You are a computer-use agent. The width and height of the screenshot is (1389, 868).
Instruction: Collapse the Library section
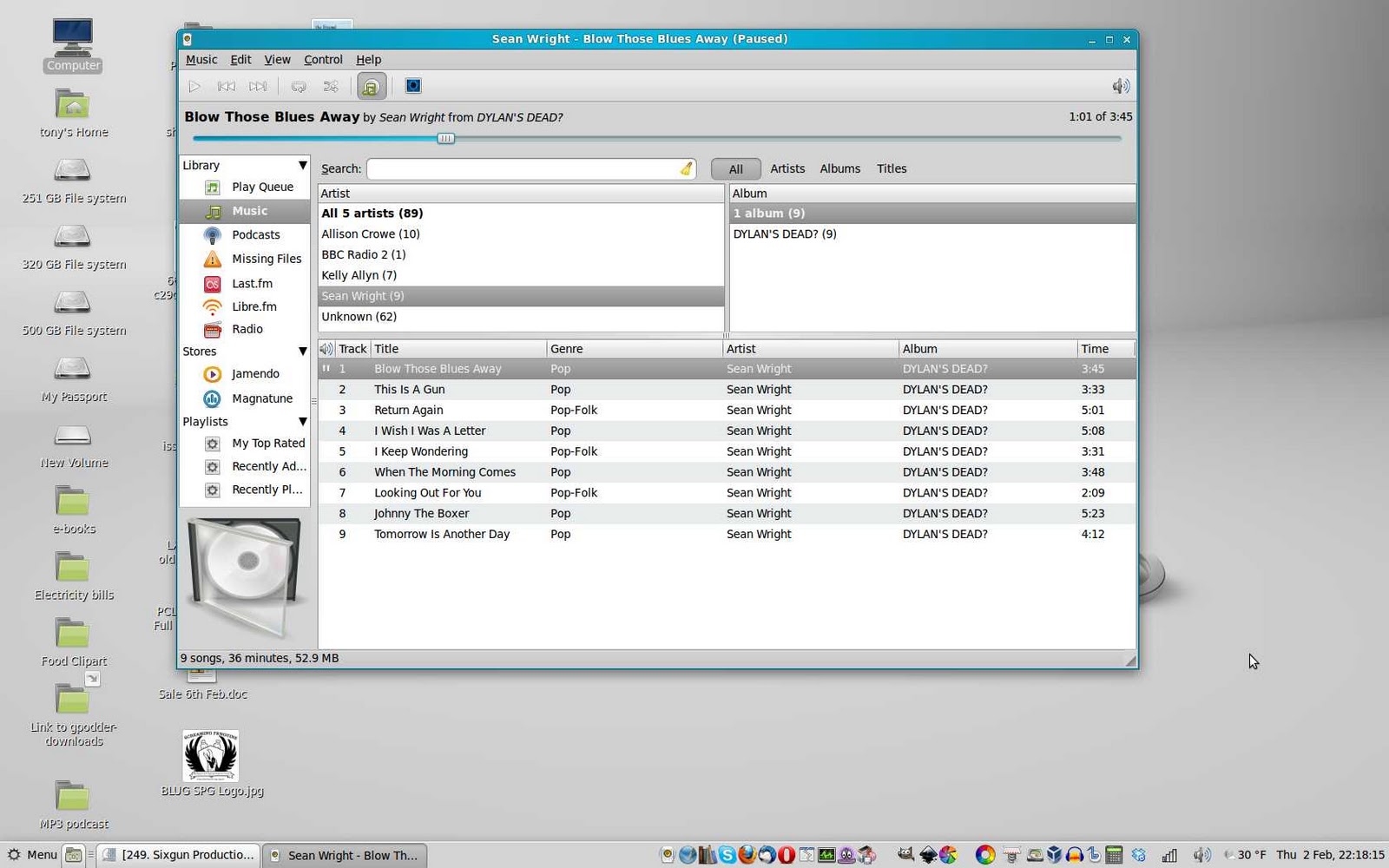302,165
